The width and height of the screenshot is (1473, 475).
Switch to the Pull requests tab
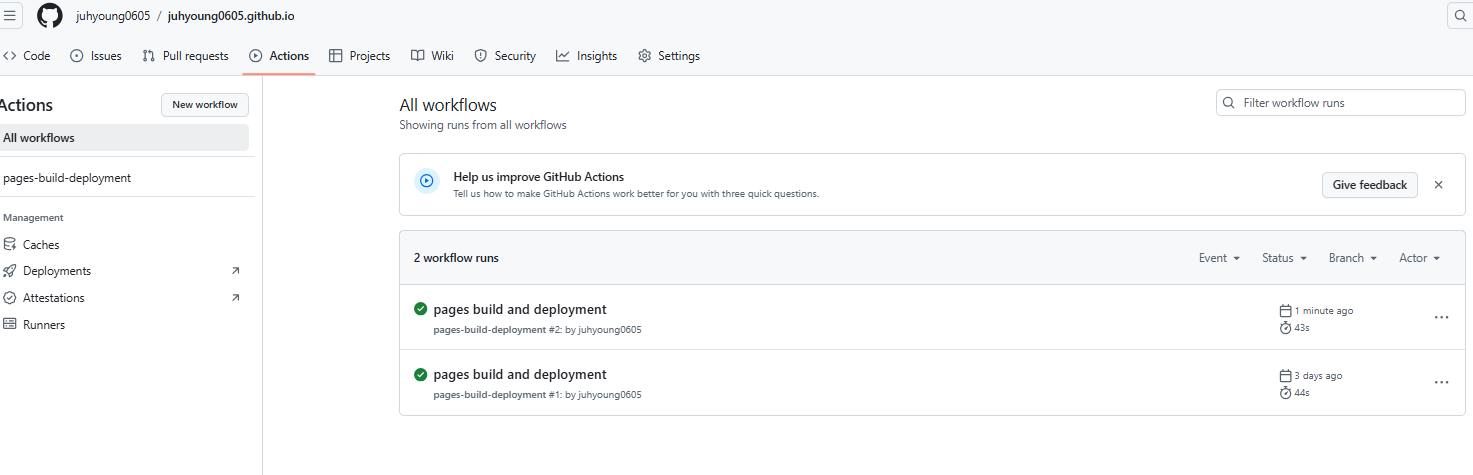[x=186, y=56]
